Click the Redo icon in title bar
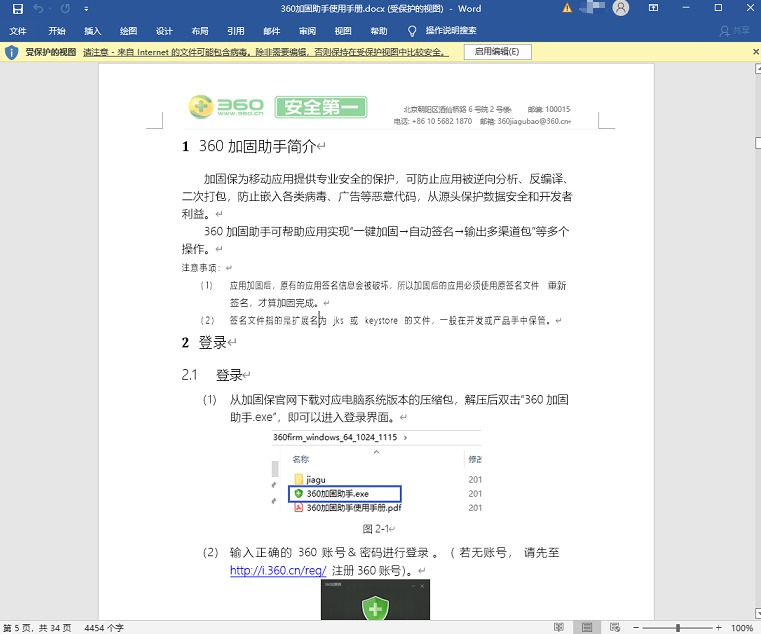761x634 pixels. point(65,9)
